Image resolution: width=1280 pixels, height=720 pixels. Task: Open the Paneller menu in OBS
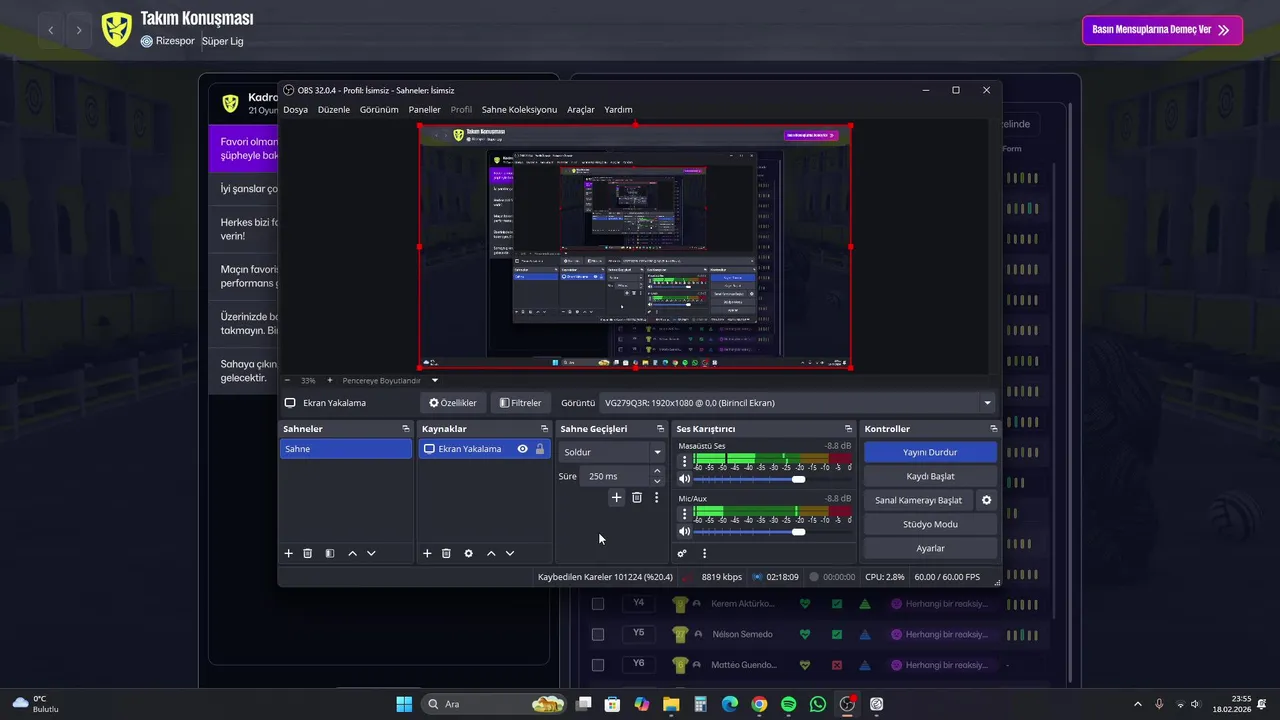(x=424, y=110)
